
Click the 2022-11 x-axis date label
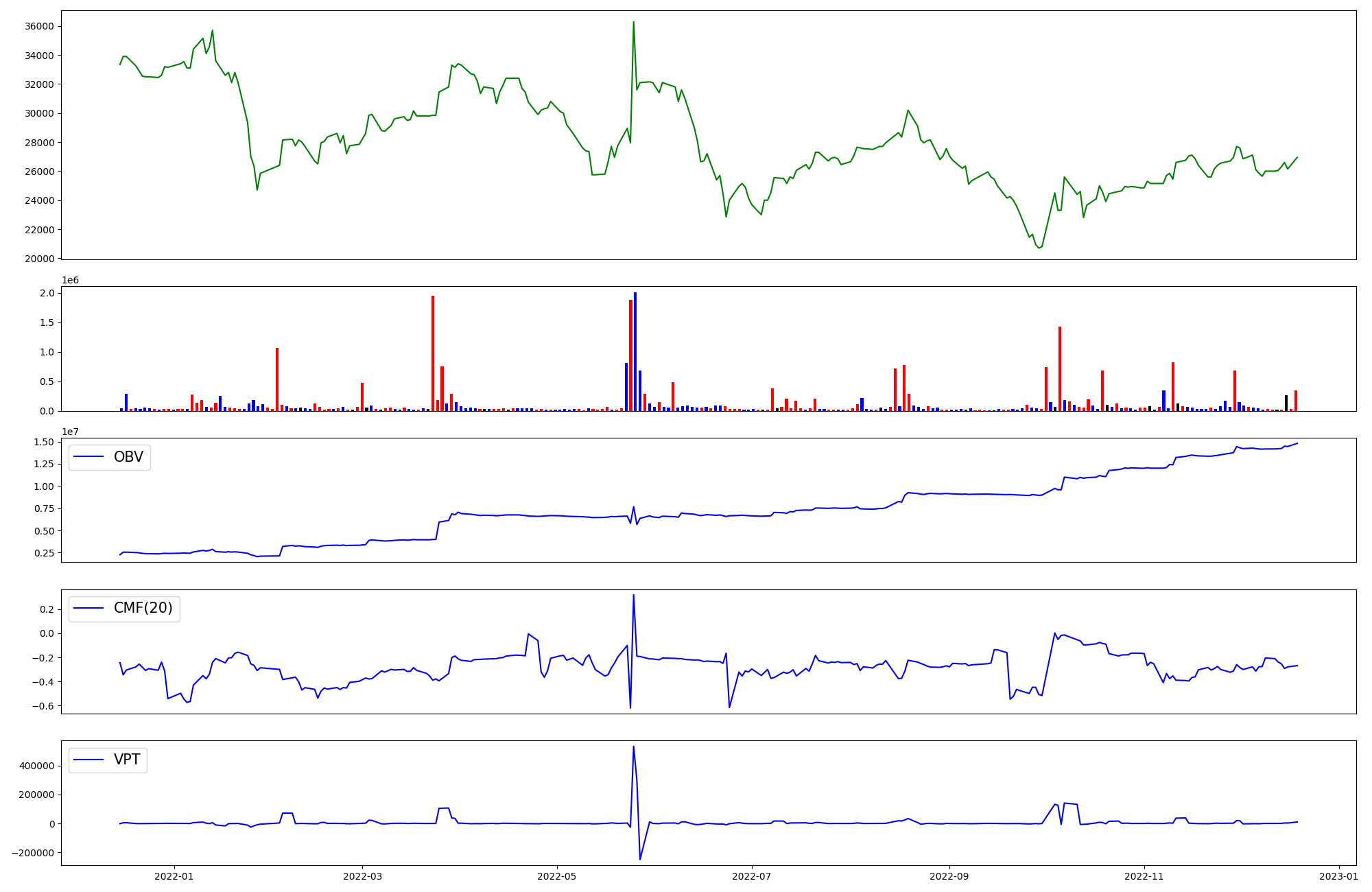pyautogui.click(x=1144, y=876)
